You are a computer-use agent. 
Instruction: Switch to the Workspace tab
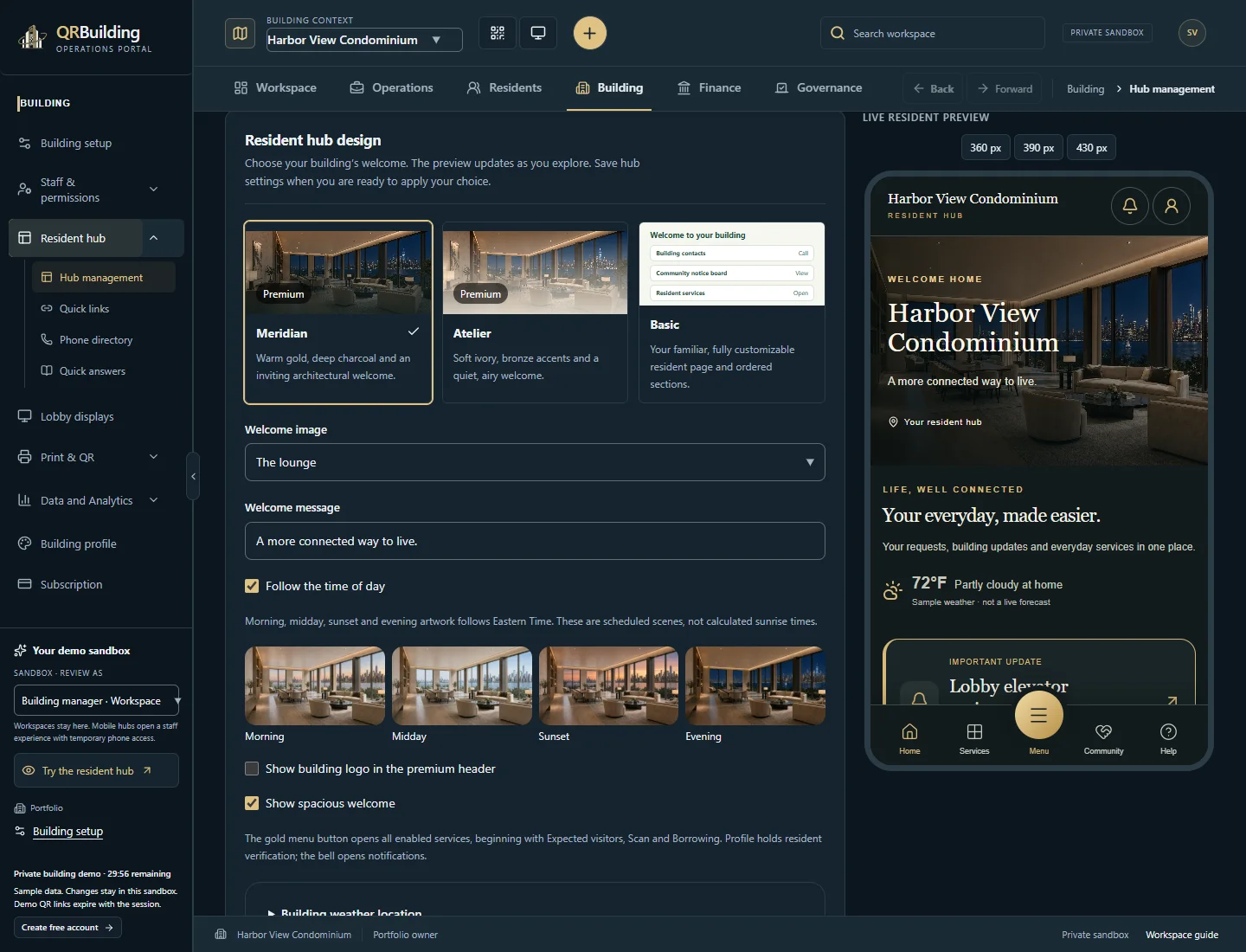click(275, 87)
